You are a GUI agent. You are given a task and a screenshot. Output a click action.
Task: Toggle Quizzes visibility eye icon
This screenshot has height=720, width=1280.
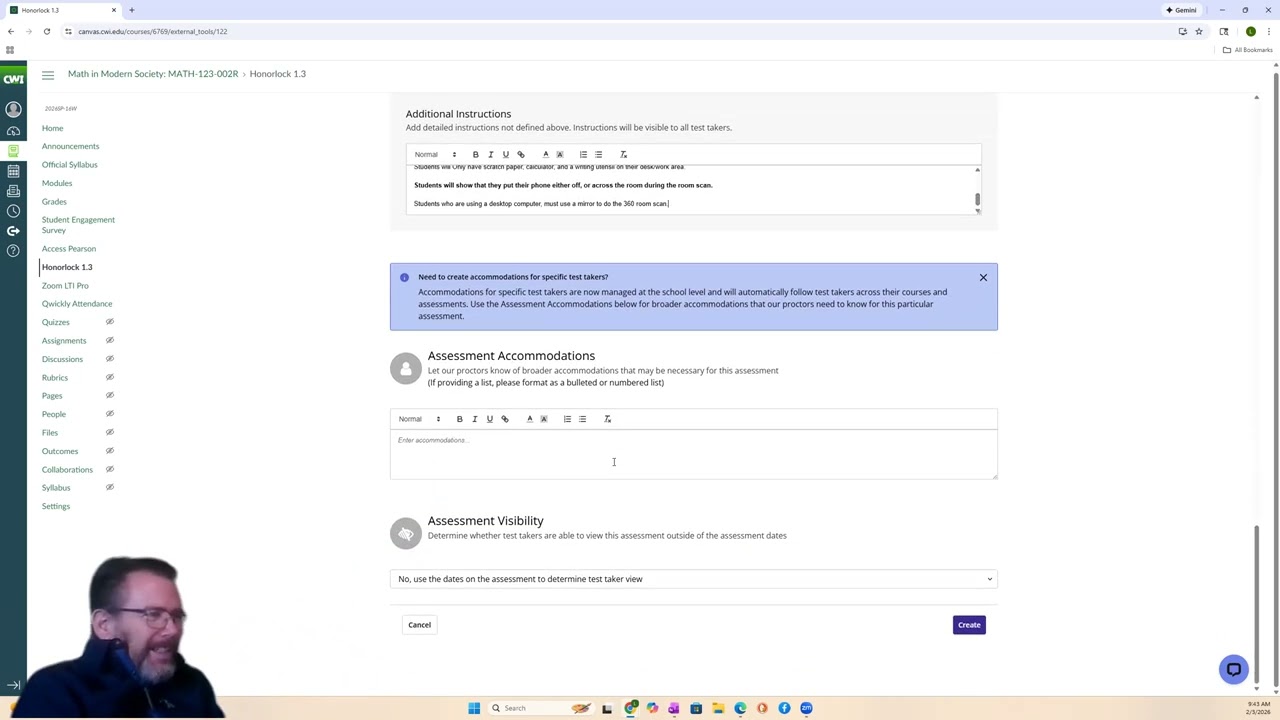(110, 322)
